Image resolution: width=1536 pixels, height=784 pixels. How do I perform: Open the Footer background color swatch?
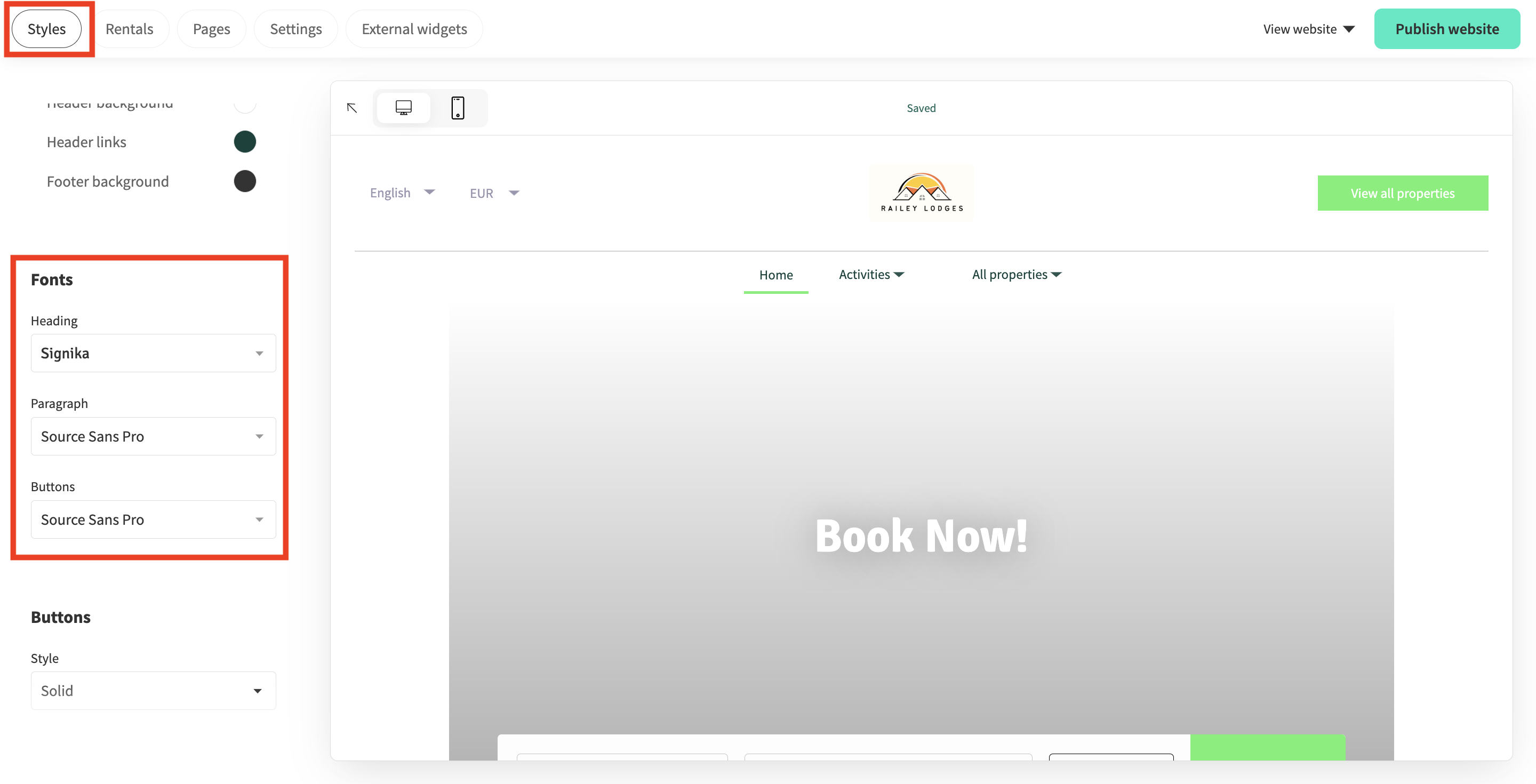(x=245, y=181)
